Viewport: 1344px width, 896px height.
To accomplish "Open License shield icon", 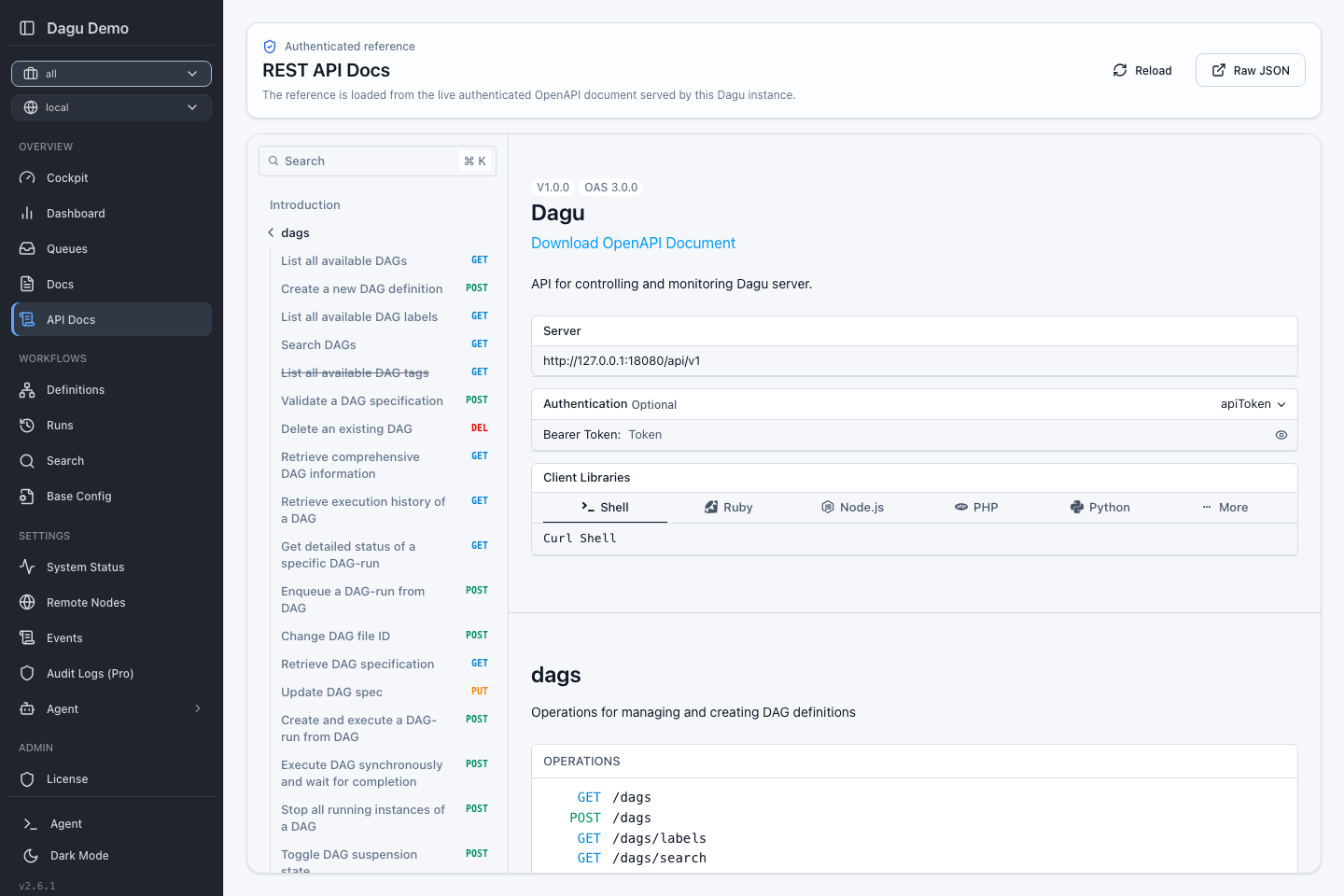I will coord(27,778).
